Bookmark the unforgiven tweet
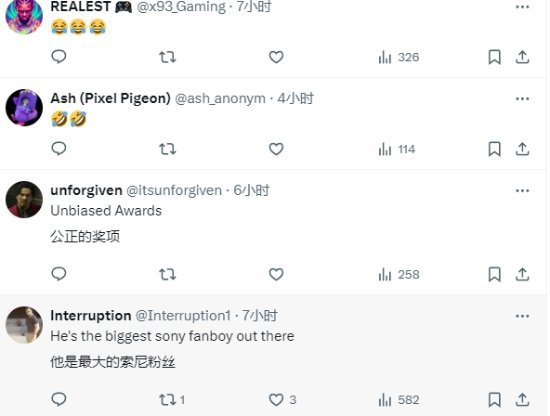Viewport: 550px width, 416px height. pos(495,274)
